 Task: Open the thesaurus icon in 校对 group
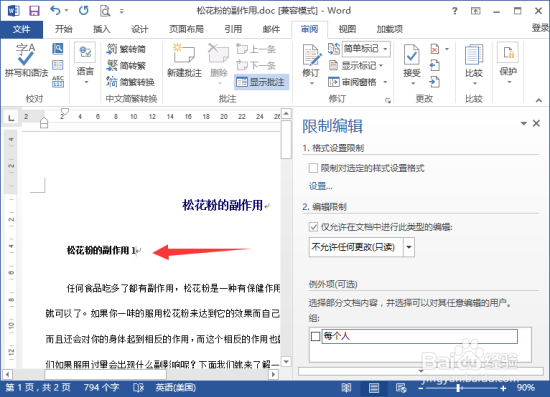(58, 65)
